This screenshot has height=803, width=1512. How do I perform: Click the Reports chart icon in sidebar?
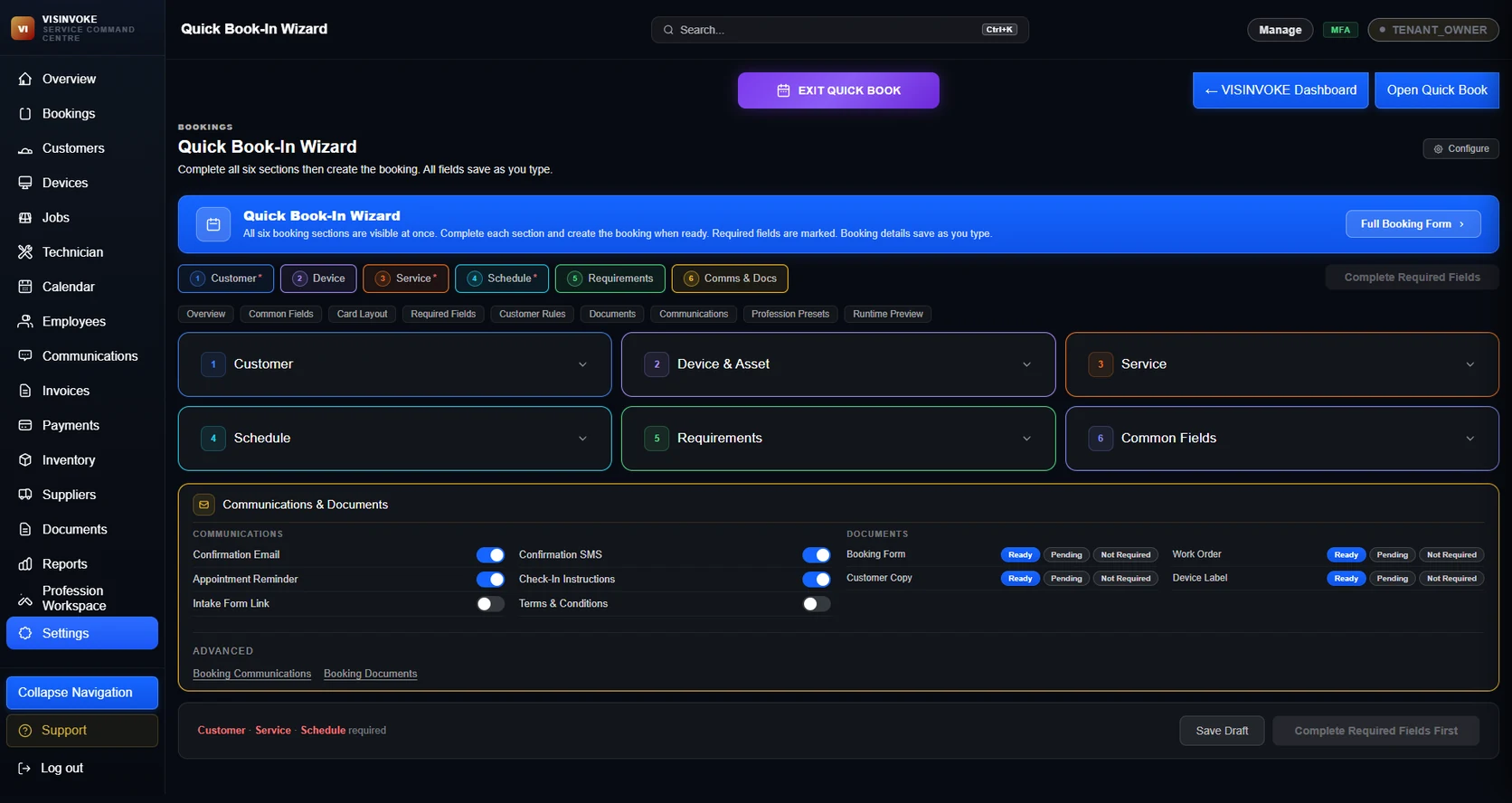click(x=25, y=564)
